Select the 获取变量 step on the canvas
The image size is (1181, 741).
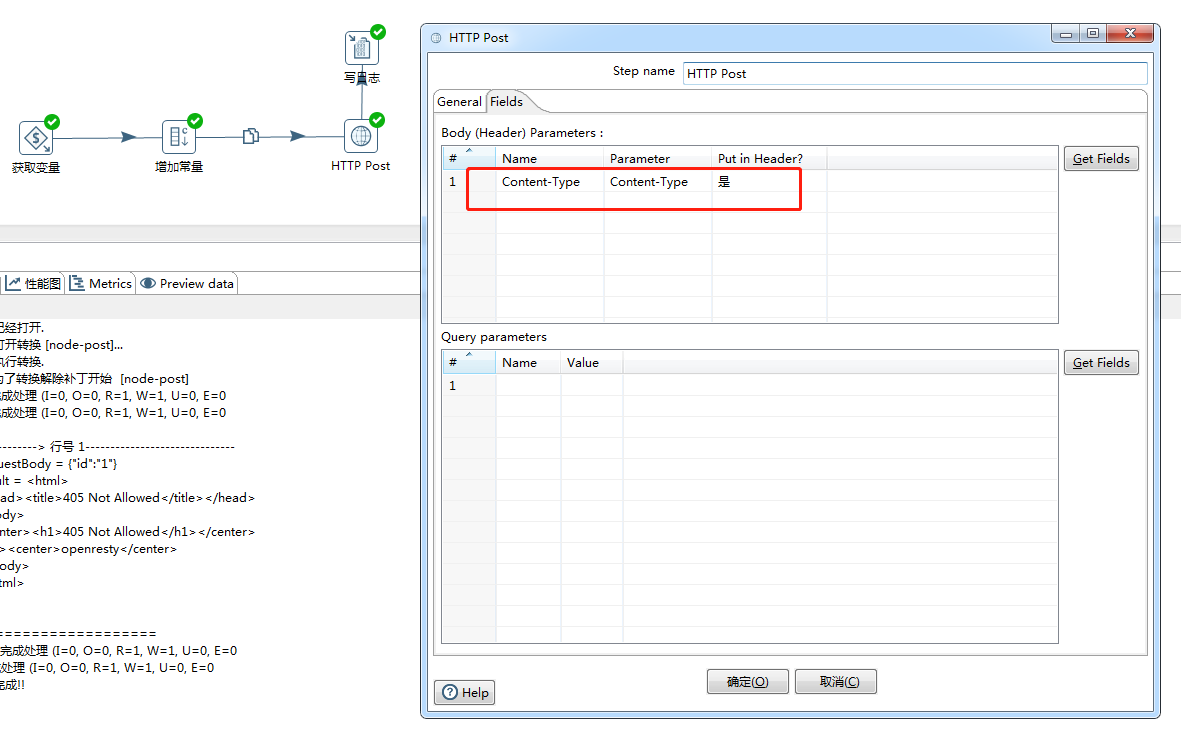pos(36,138)
